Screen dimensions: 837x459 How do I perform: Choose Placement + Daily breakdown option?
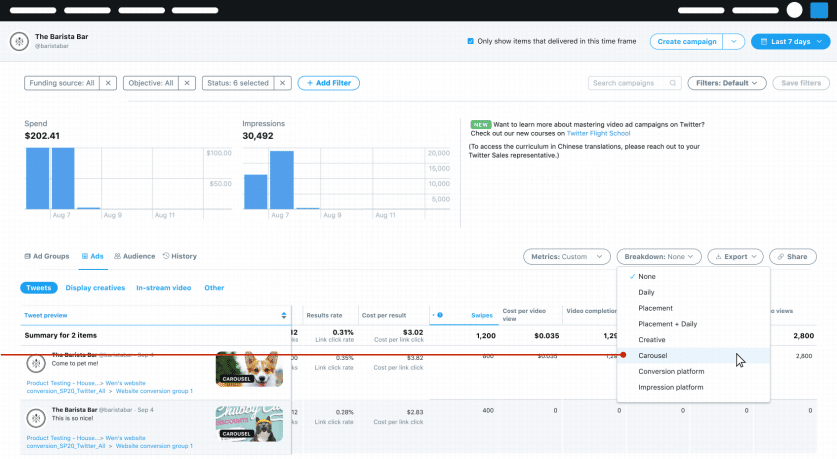point(668,324)
